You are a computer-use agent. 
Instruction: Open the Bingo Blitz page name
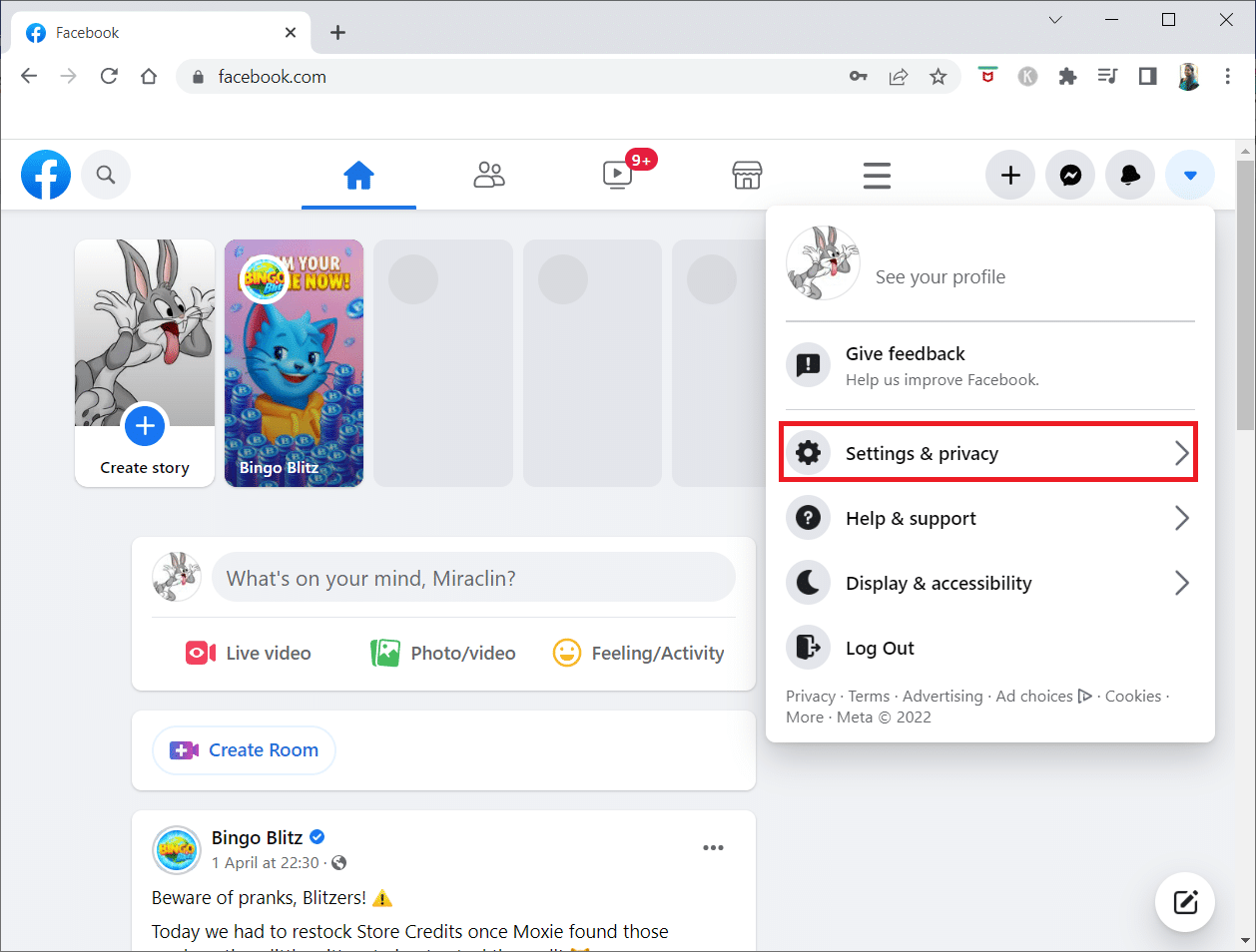coord(257,837)
